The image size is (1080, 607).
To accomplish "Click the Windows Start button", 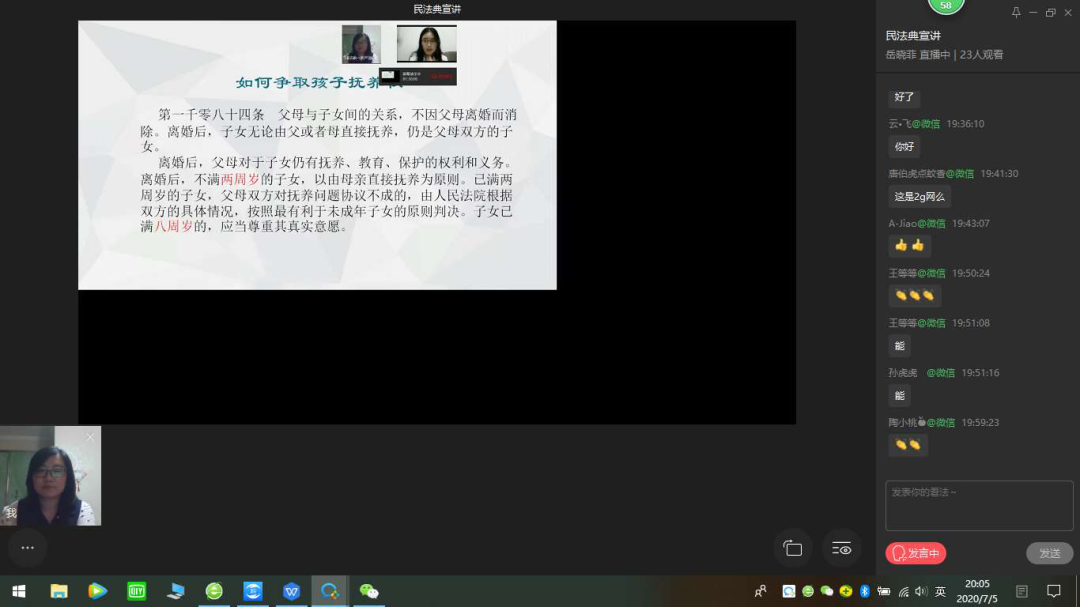I will [x=18, y=591].
